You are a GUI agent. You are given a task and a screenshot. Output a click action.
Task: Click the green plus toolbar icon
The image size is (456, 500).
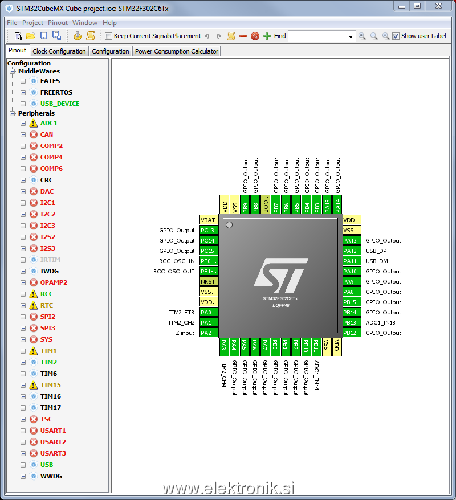pyautogui.click(x=267, y=36)
